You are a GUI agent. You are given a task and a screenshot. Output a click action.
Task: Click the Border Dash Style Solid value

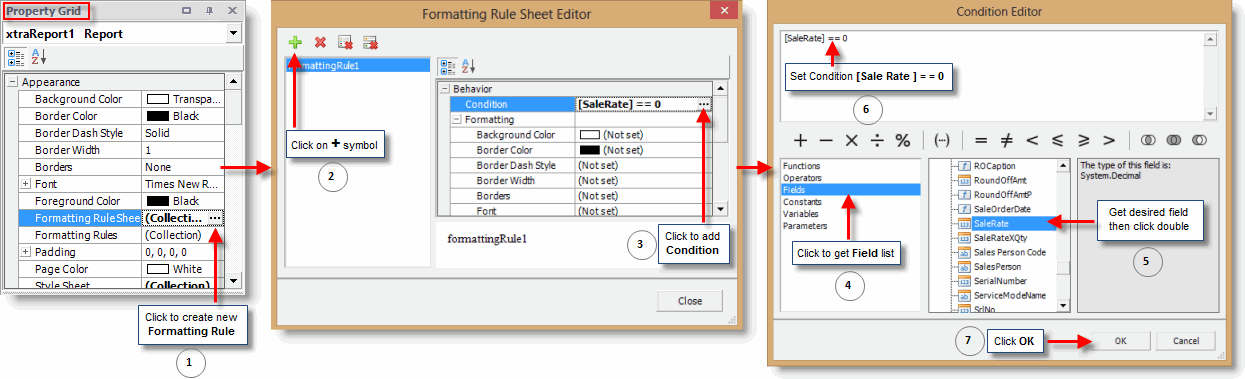[x=157, y=133]
